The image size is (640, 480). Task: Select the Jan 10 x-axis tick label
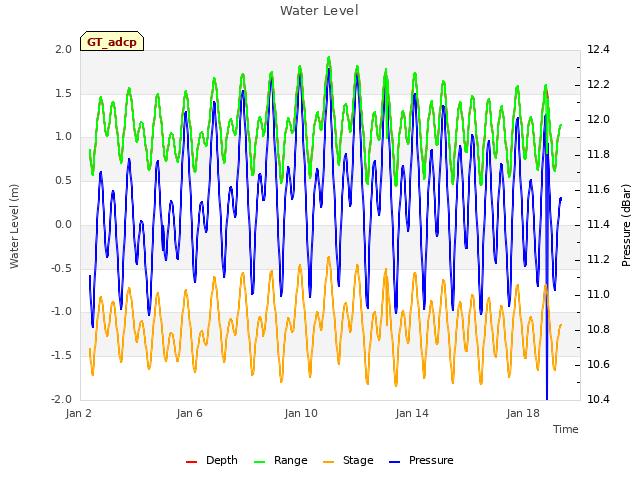click(x=301, y=413)
